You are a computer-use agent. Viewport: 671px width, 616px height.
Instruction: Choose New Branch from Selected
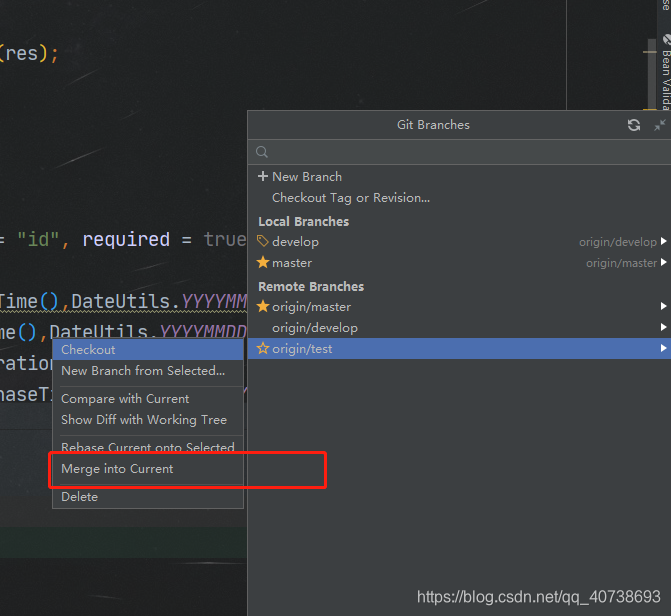coord(148,371)
